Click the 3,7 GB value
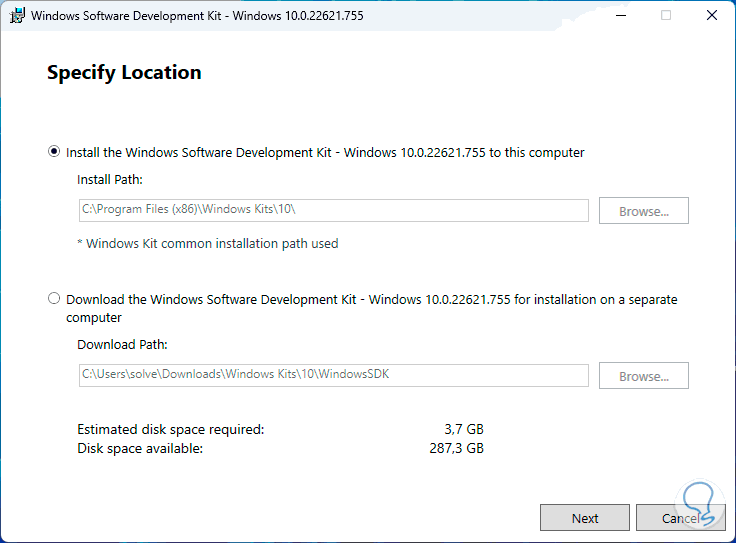 [464, 429]
